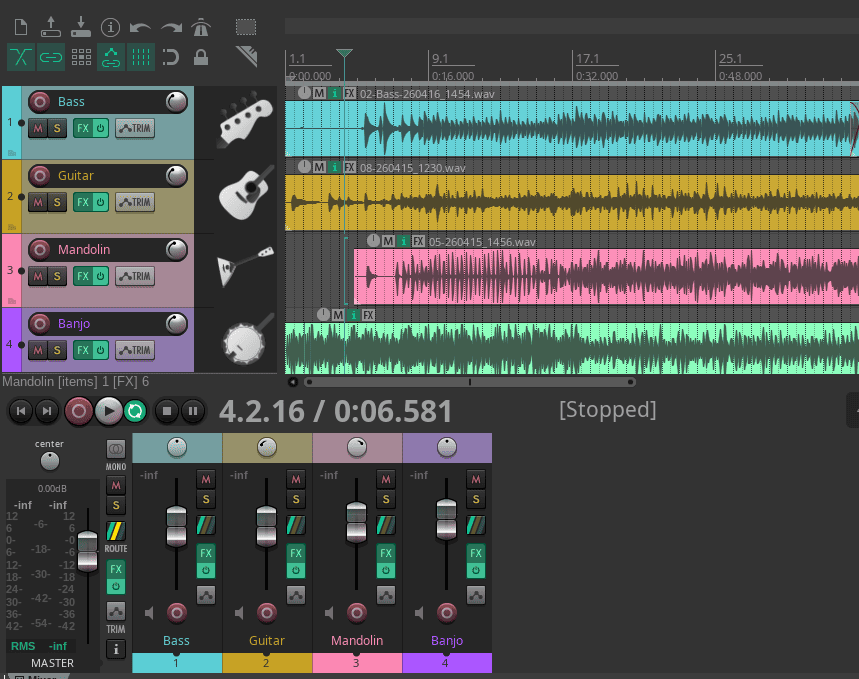Toggle repeat loop button in transport
The width and height of the screenshot is (859, 679).
(x=135, y=410)
